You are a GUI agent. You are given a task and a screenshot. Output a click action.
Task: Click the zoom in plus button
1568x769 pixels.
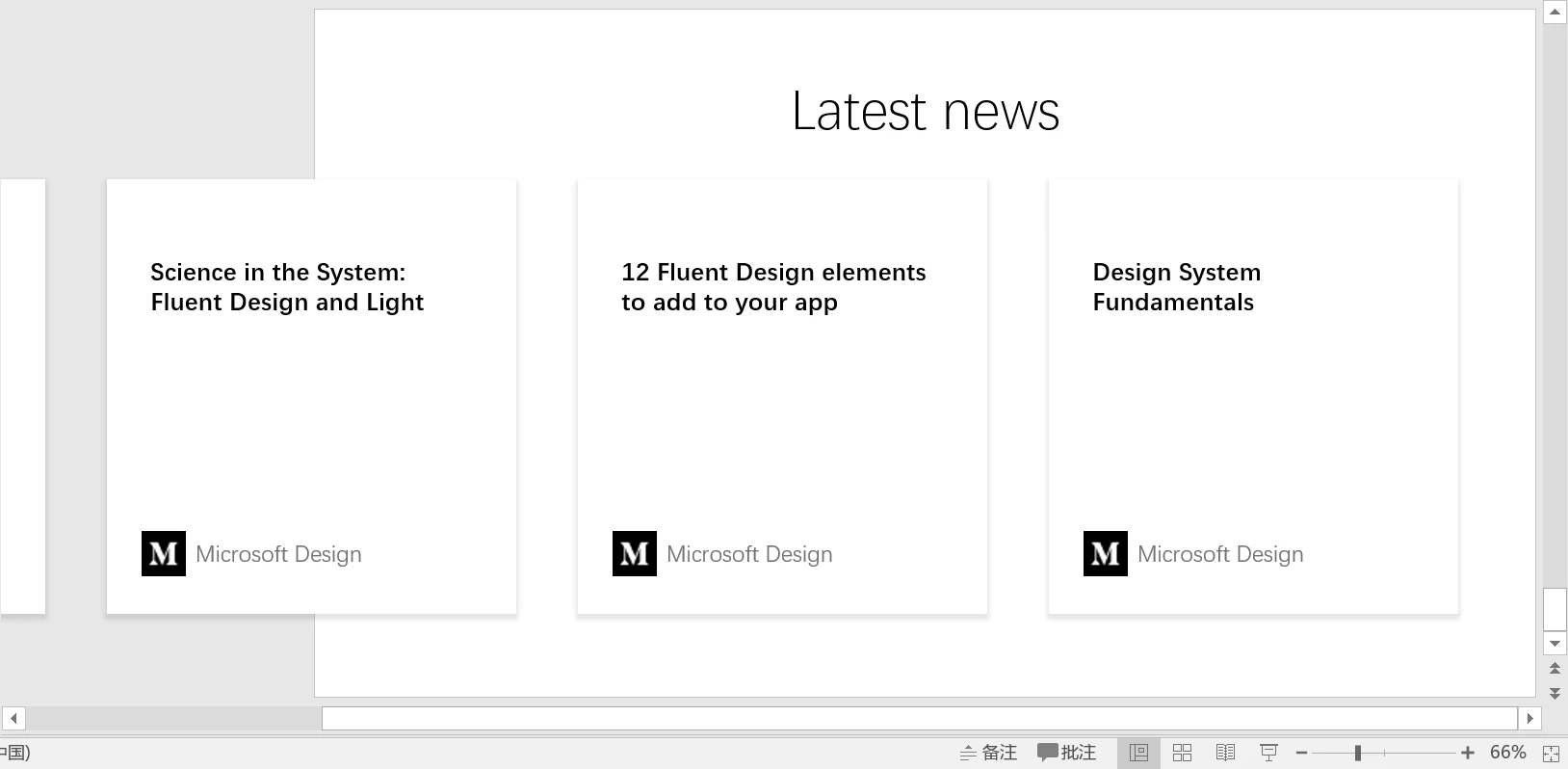[x=1467, y=753]
